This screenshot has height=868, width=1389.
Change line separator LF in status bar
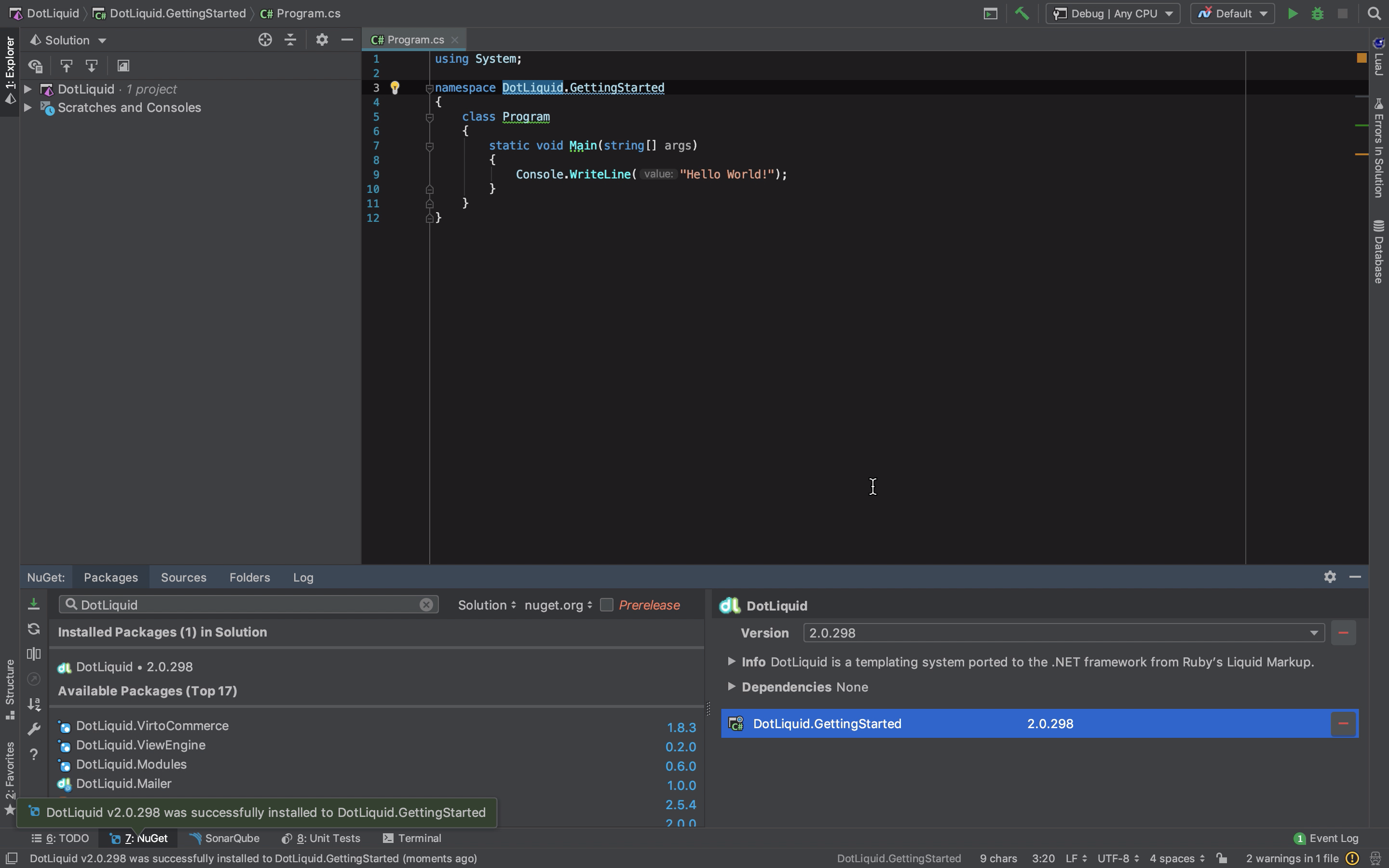point(1076,858)
